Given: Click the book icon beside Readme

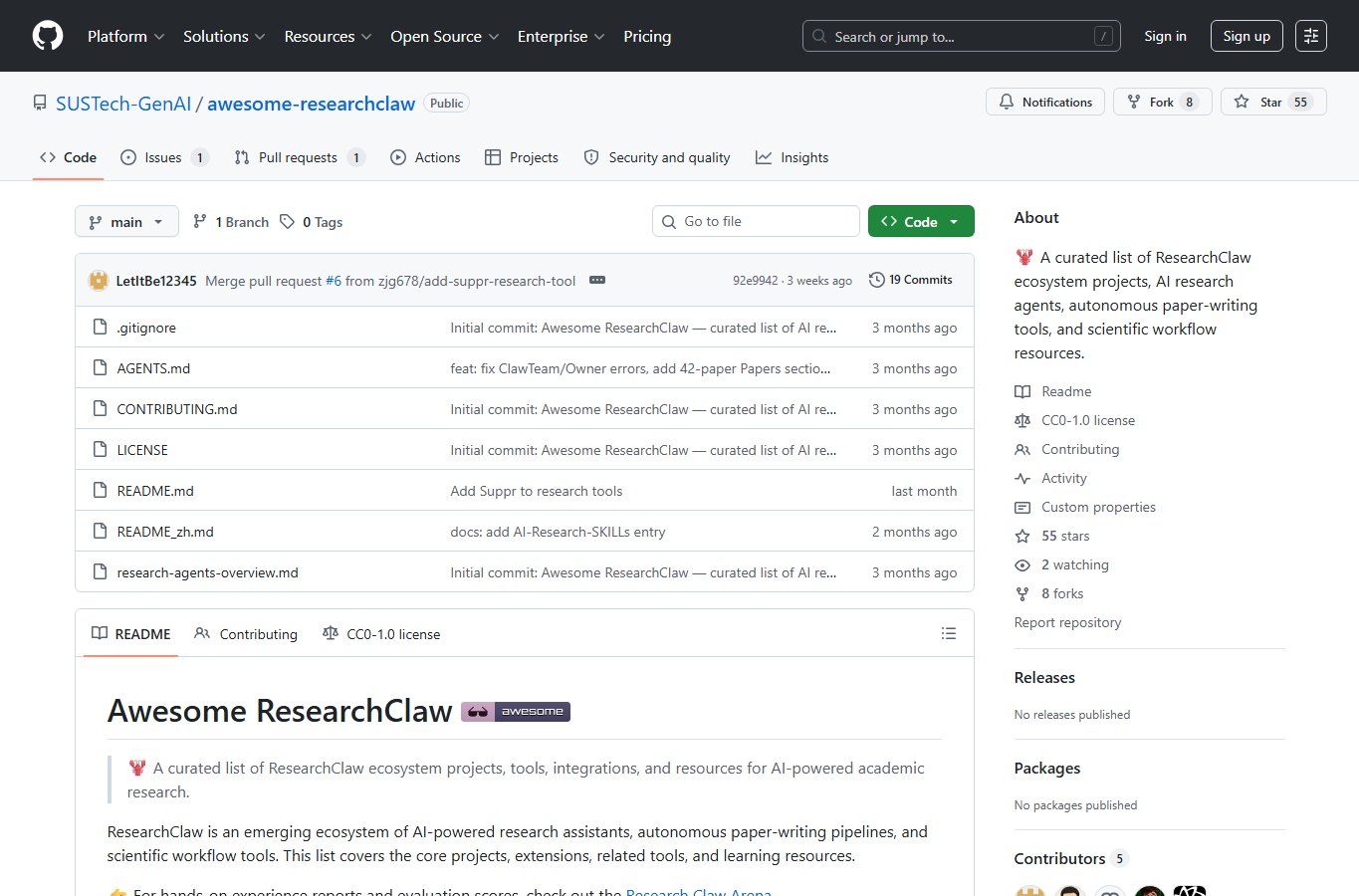Looking at the screenshot, I should (1022, 391).
